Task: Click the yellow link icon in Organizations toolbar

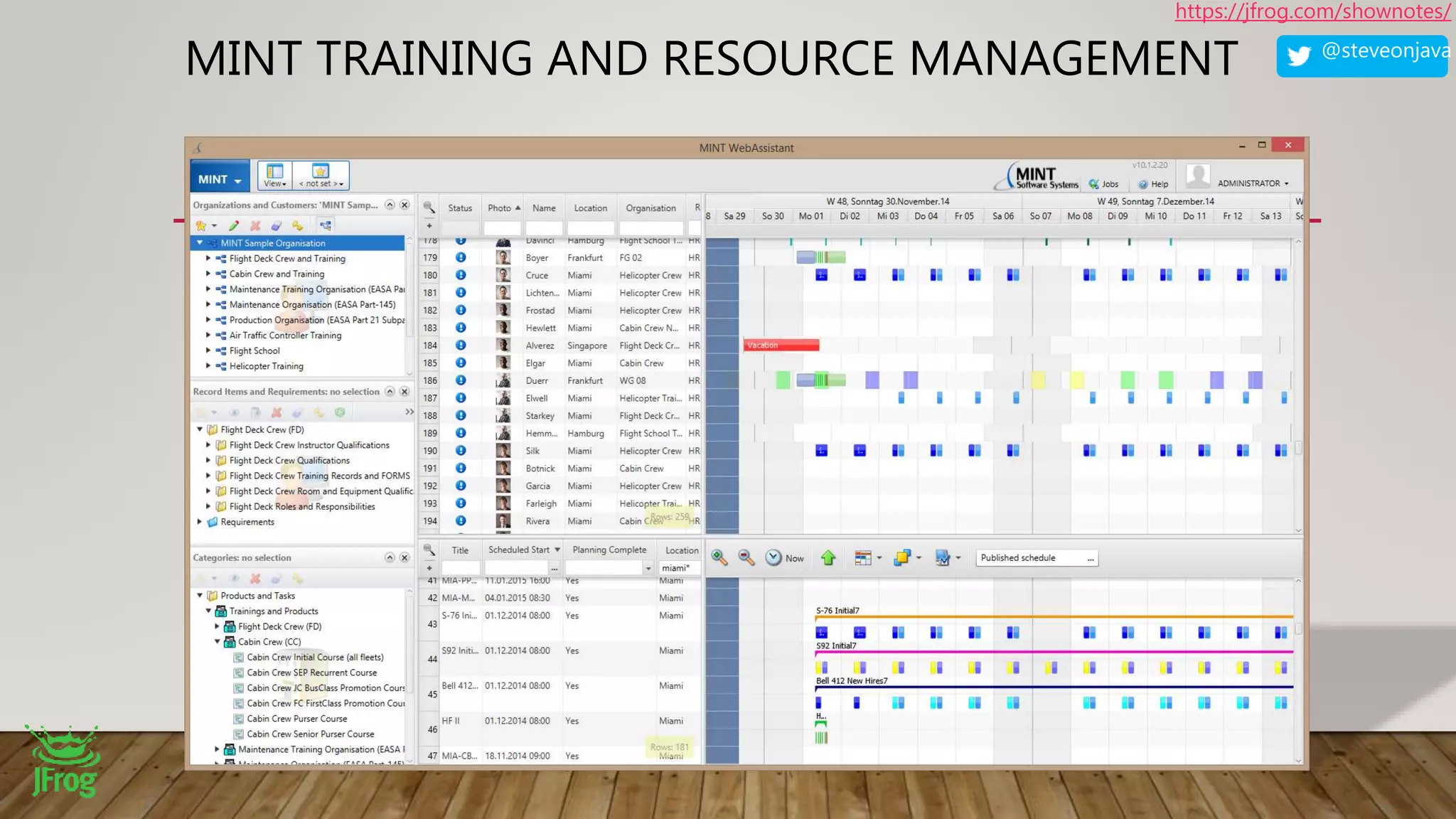Action: 297,225
